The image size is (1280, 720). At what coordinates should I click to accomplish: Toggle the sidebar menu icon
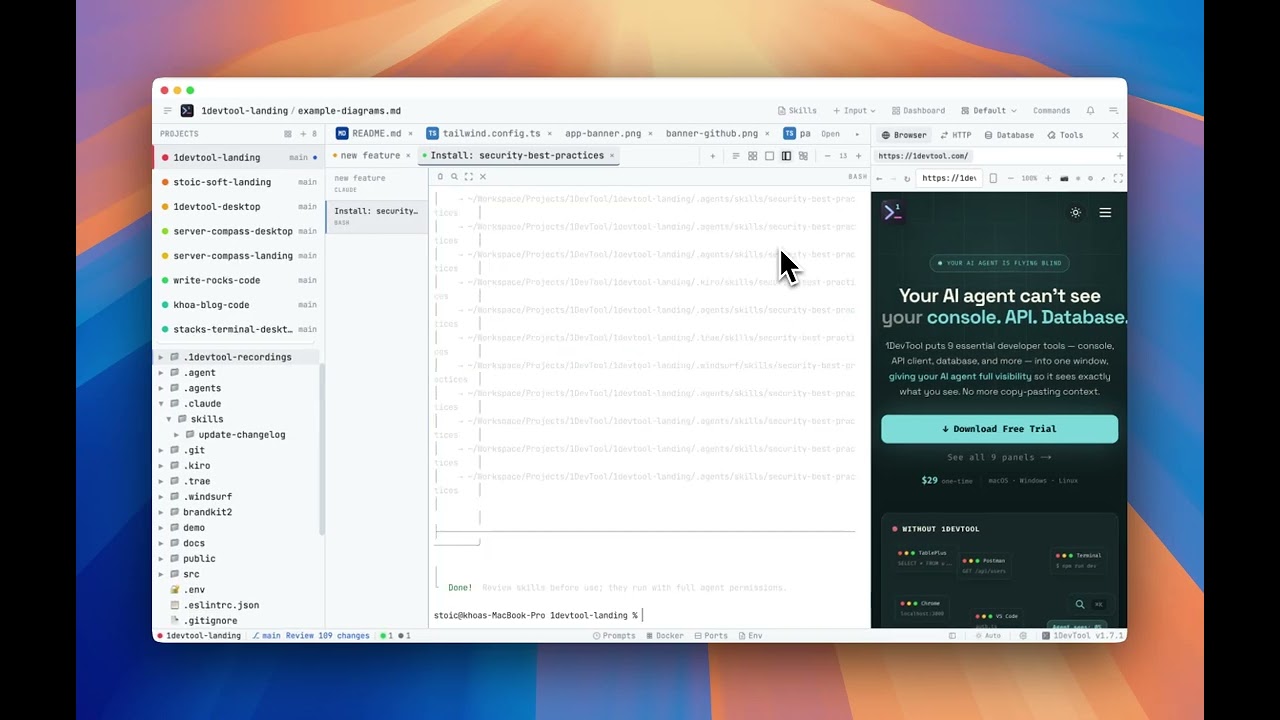click(x=168, y=111)
